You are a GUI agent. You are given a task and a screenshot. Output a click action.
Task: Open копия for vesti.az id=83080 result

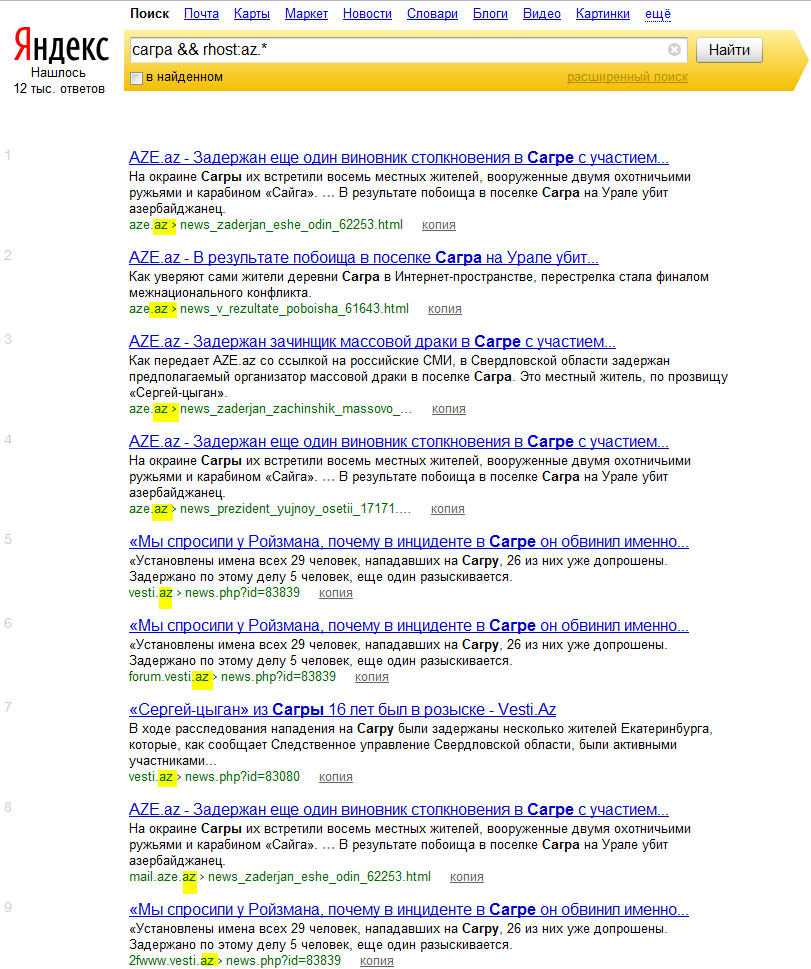(336, 777)
